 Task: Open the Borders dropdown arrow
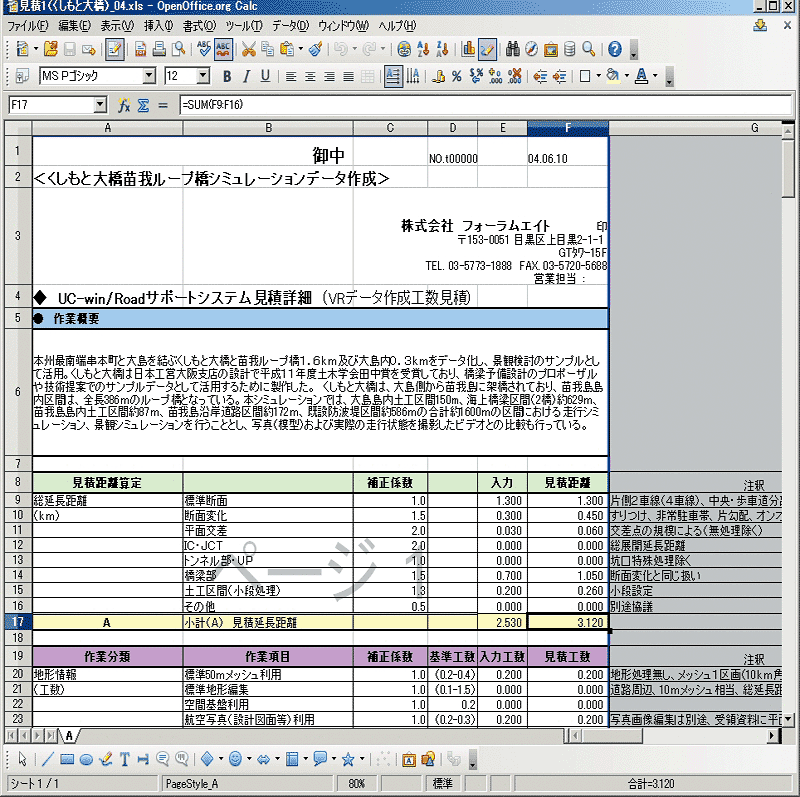point(598,77)
